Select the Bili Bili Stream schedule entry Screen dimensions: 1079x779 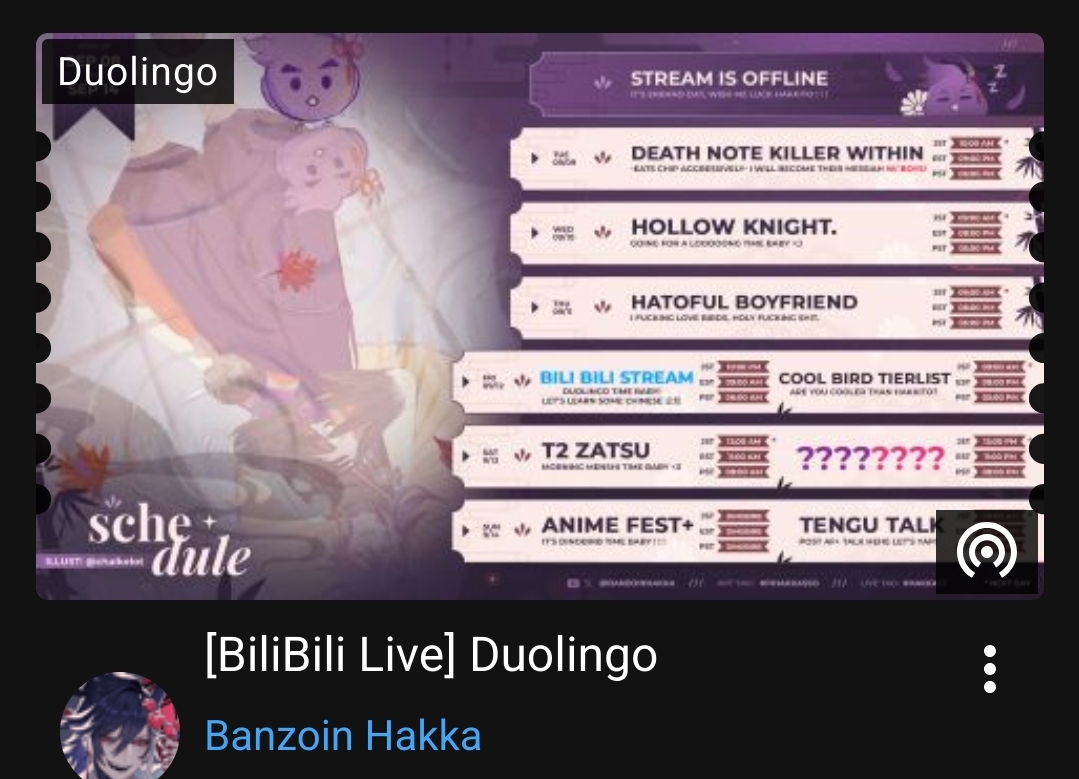[616, 383]
